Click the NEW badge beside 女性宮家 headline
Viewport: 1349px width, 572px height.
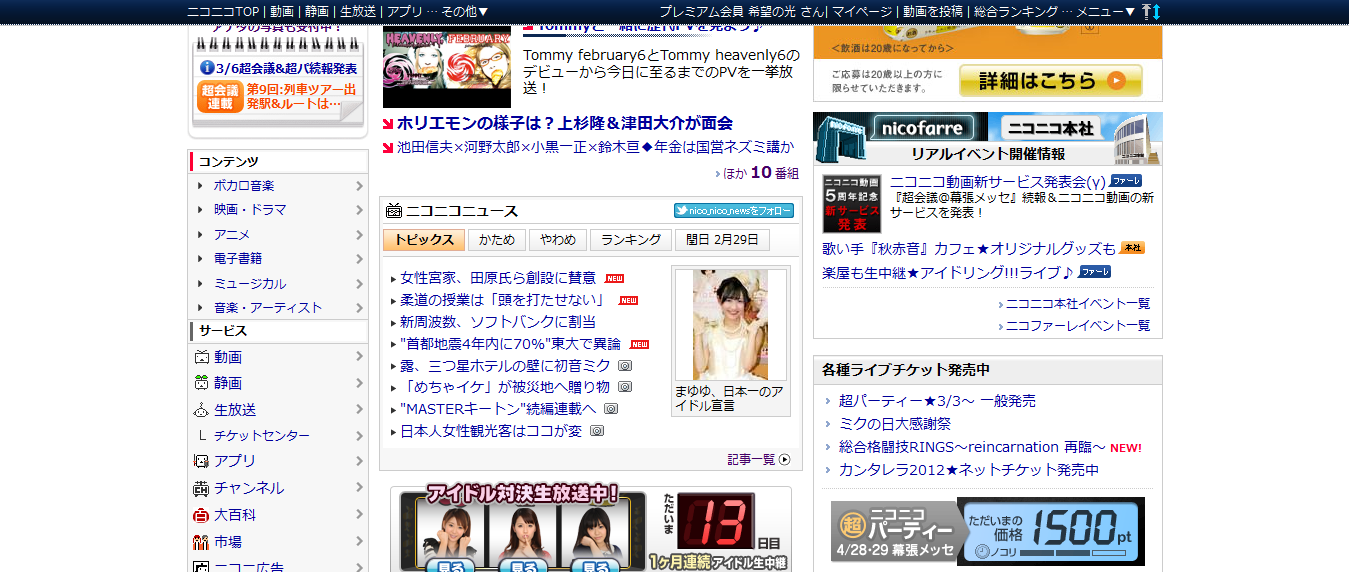click(x=614, y=278)
